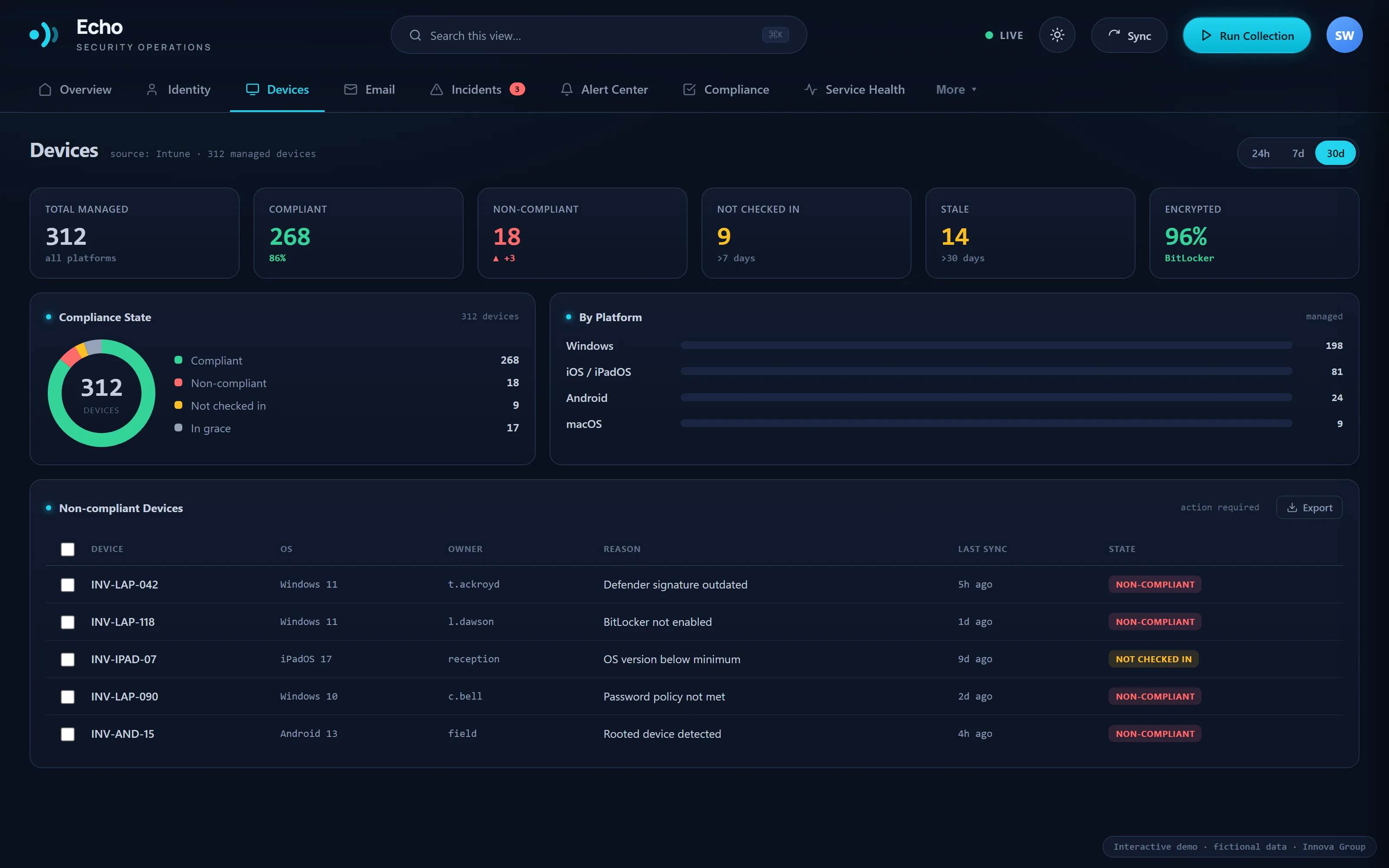Click the Export download icon
The image size is (1389, 868).
1291,507
